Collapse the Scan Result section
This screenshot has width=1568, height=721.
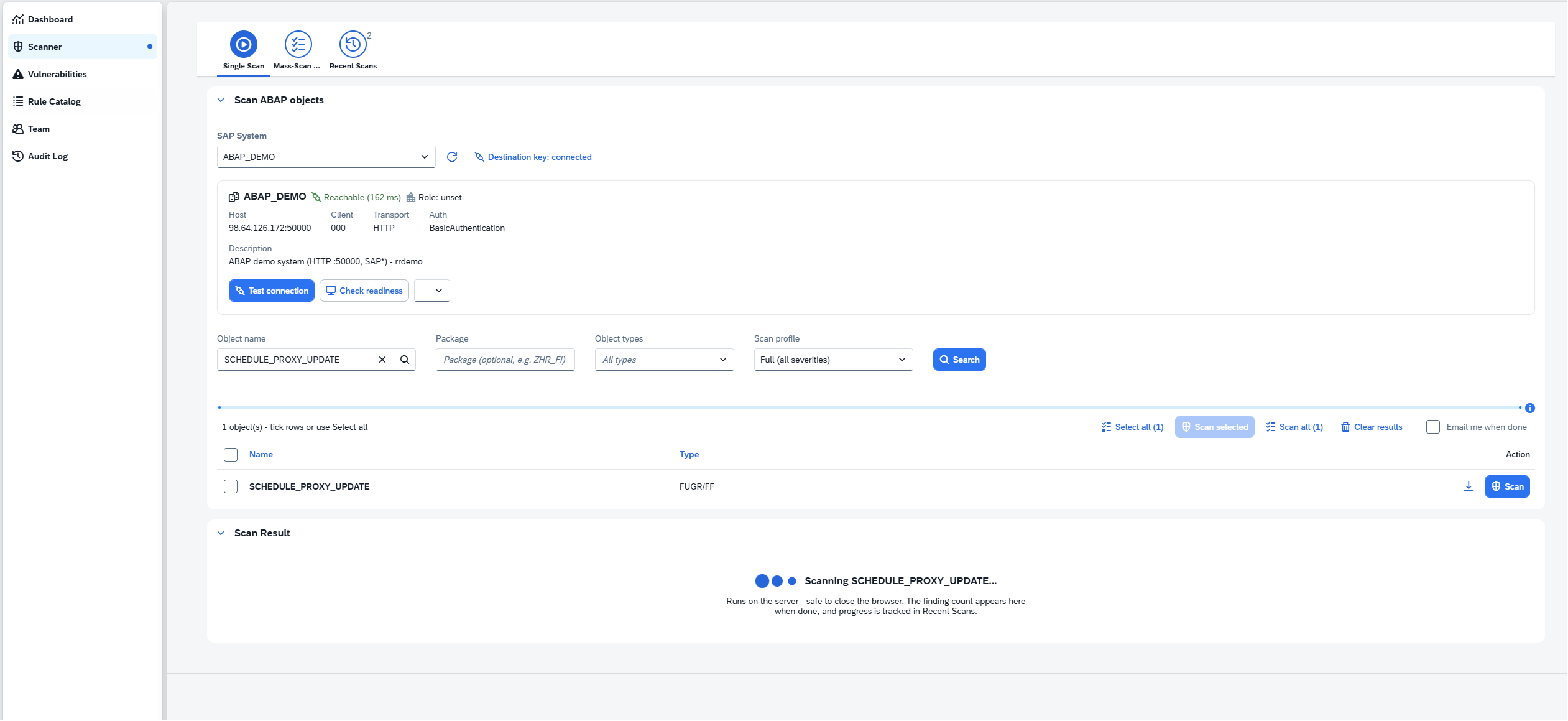(x=221, y=533)
